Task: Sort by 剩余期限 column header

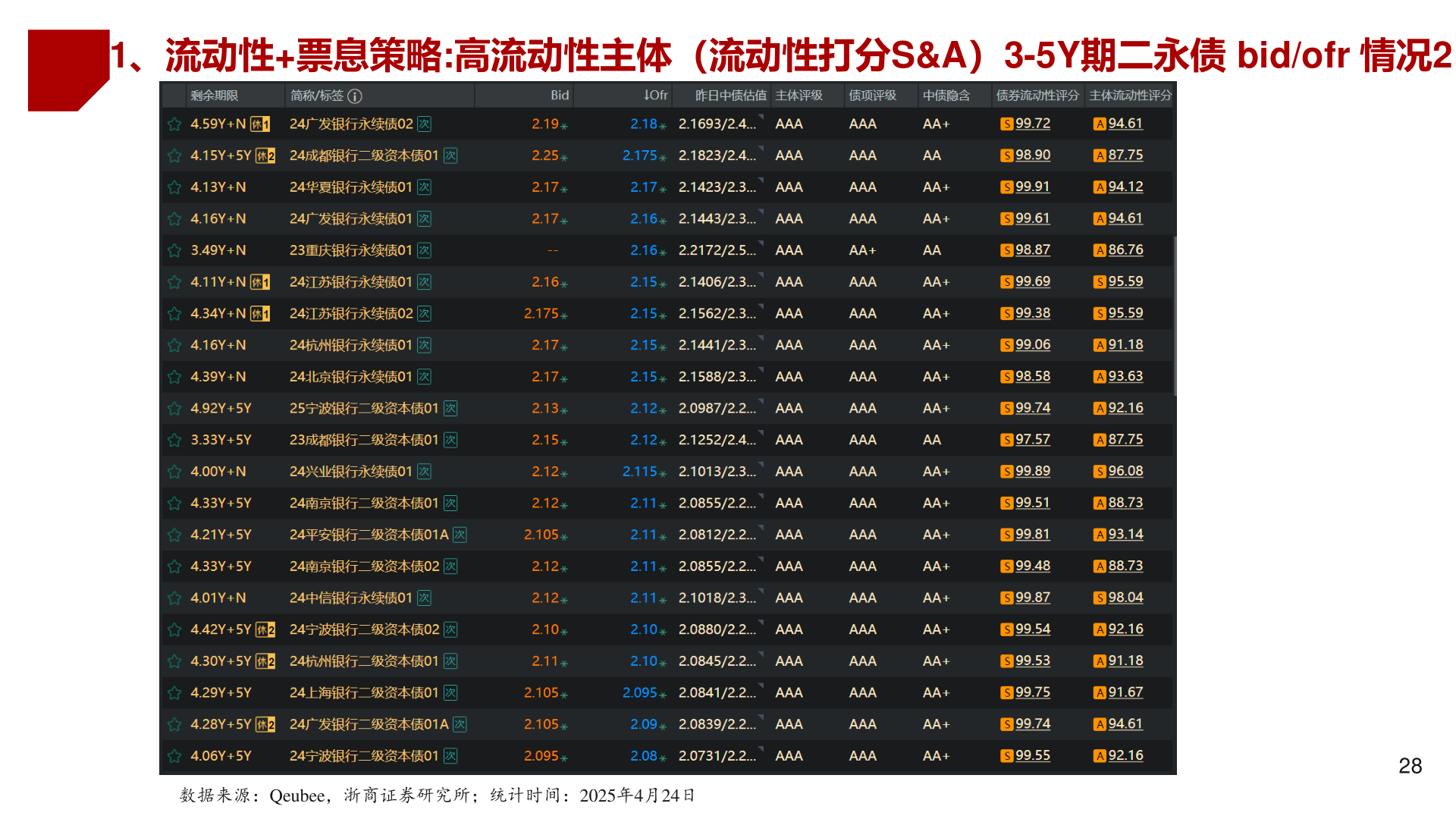Action: click(x=214, y=96)
